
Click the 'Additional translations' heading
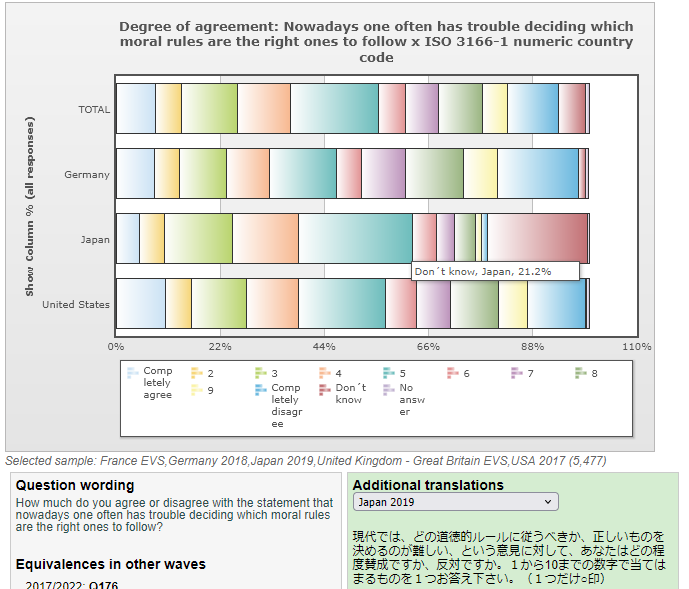[428, 485]
